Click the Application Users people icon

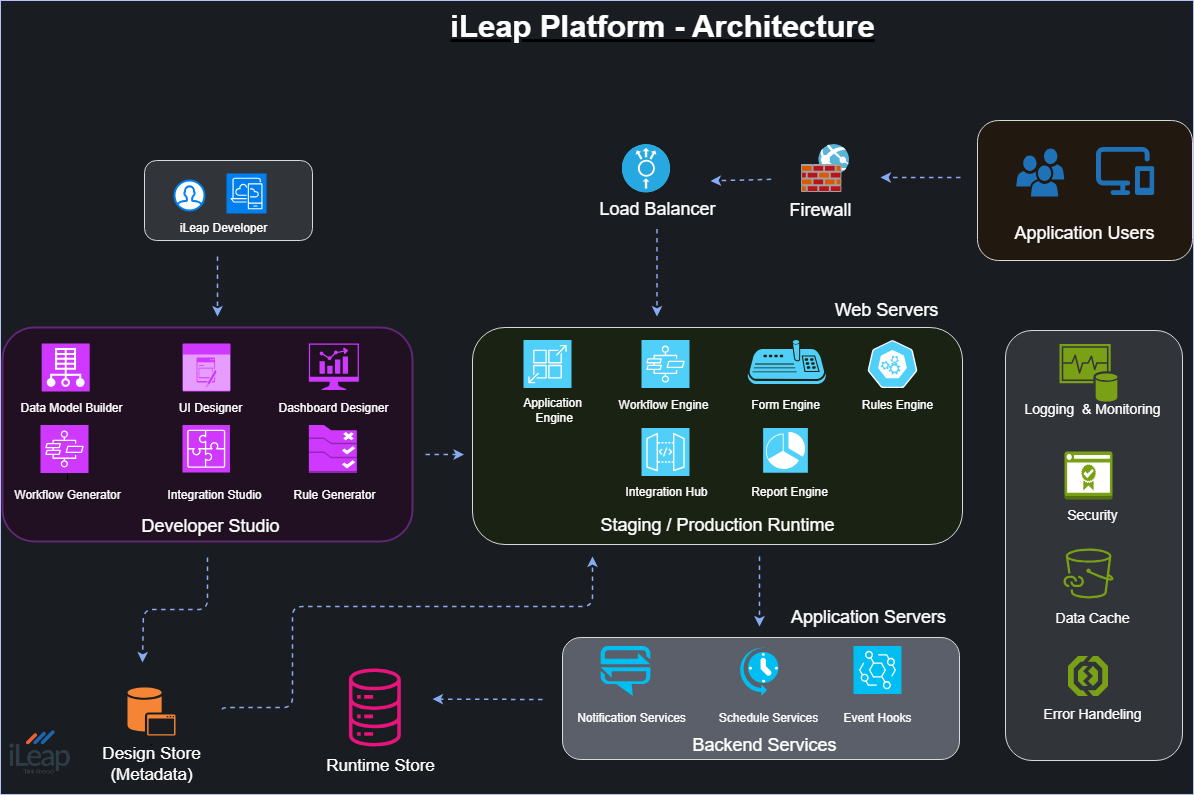[x=1039, y=173]
